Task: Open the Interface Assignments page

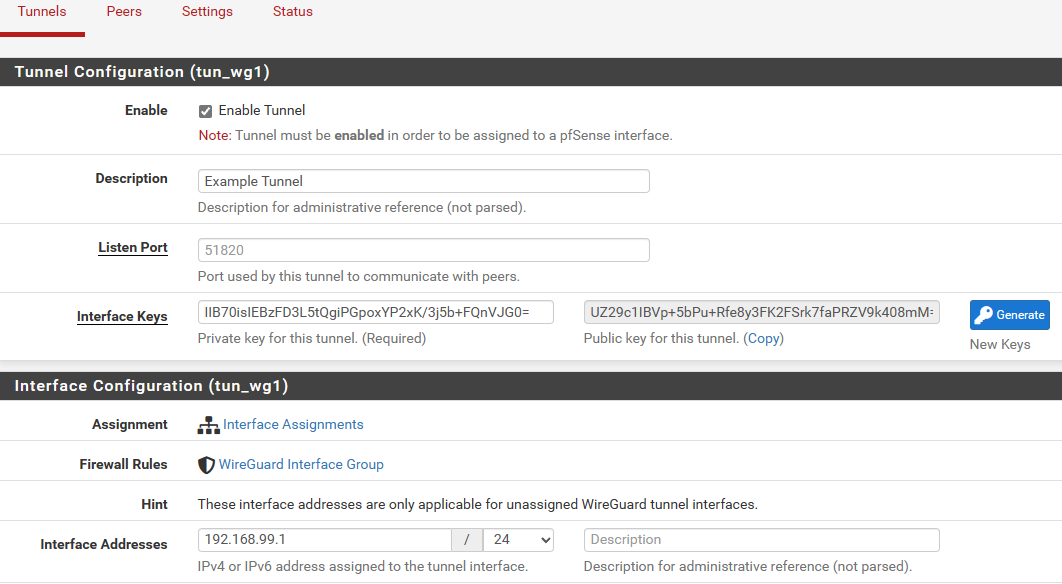Action: pos(292,424)
